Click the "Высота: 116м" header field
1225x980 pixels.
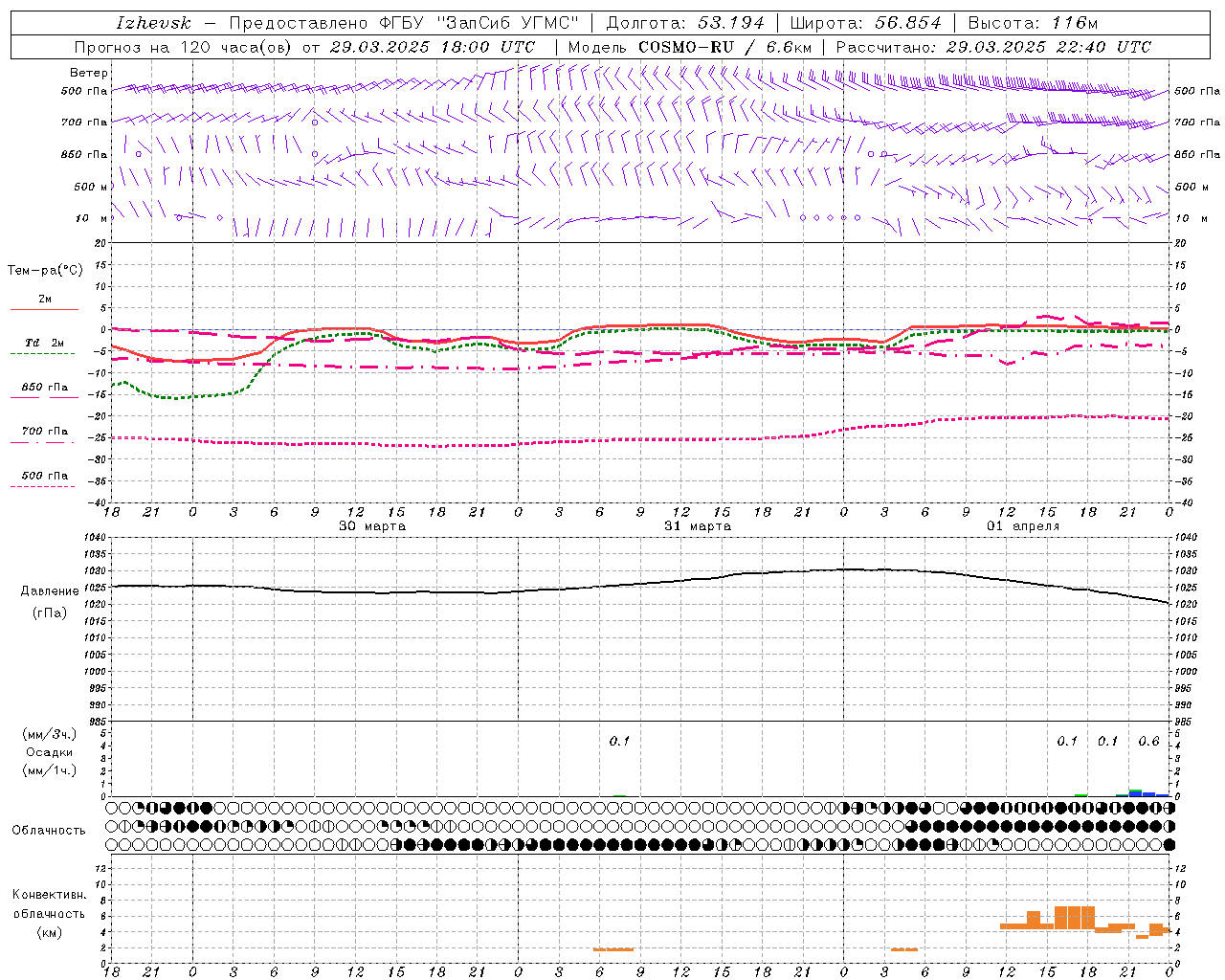[x=1033, y=23]
